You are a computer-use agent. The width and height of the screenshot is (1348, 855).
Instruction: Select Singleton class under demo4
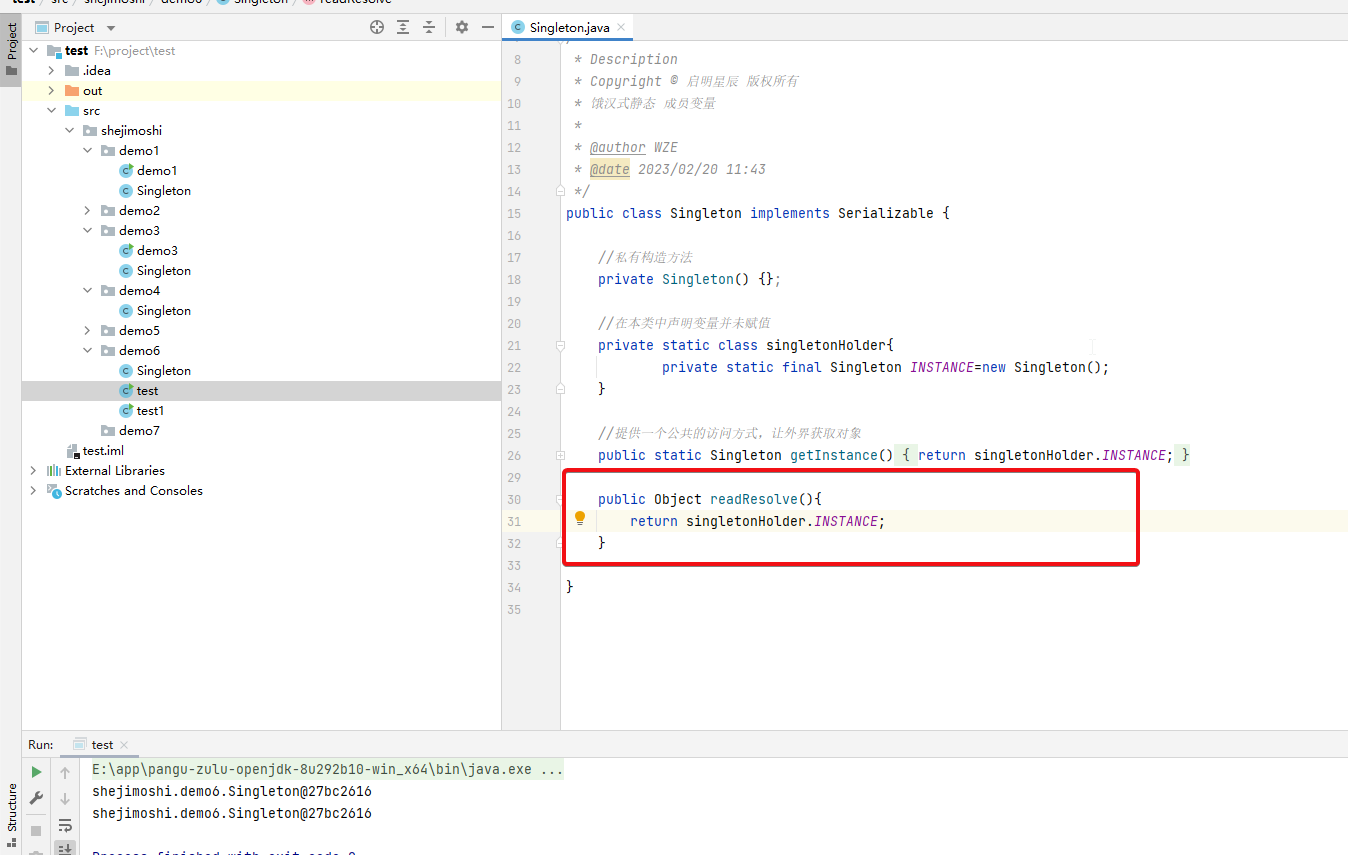164,311
